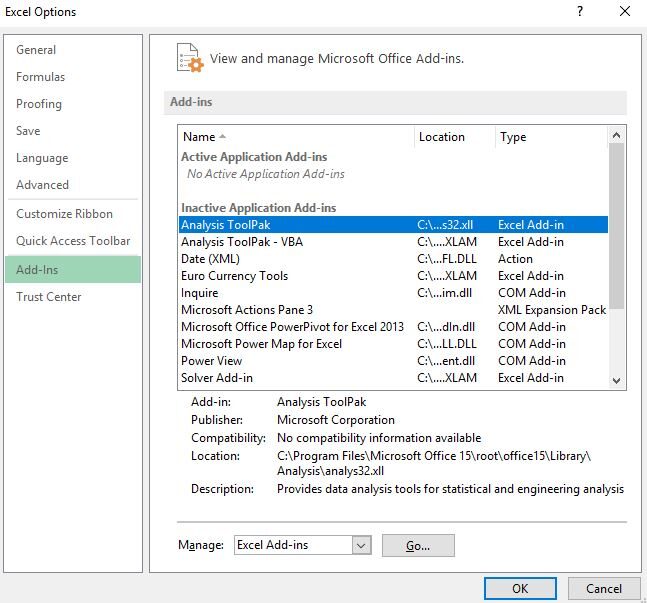
Task: Click the scroll up arrow of add-ins list
Action: [x=616, y=135]
